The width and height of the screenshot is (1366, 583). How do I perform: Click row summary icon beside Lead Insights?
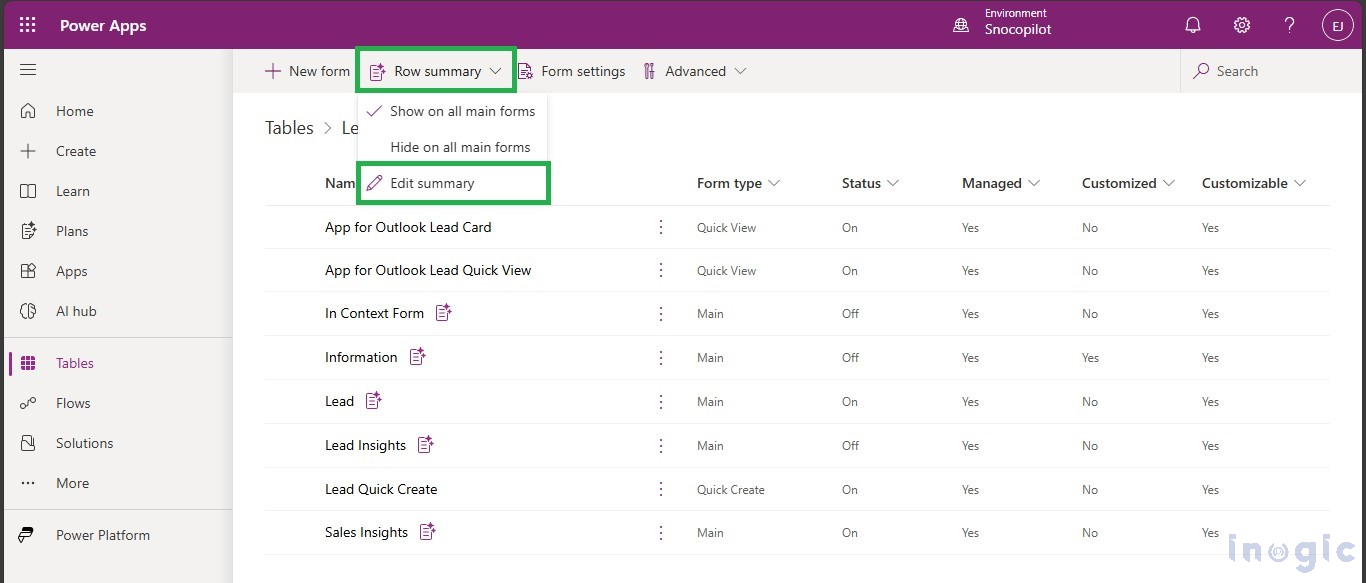[425, 444]
